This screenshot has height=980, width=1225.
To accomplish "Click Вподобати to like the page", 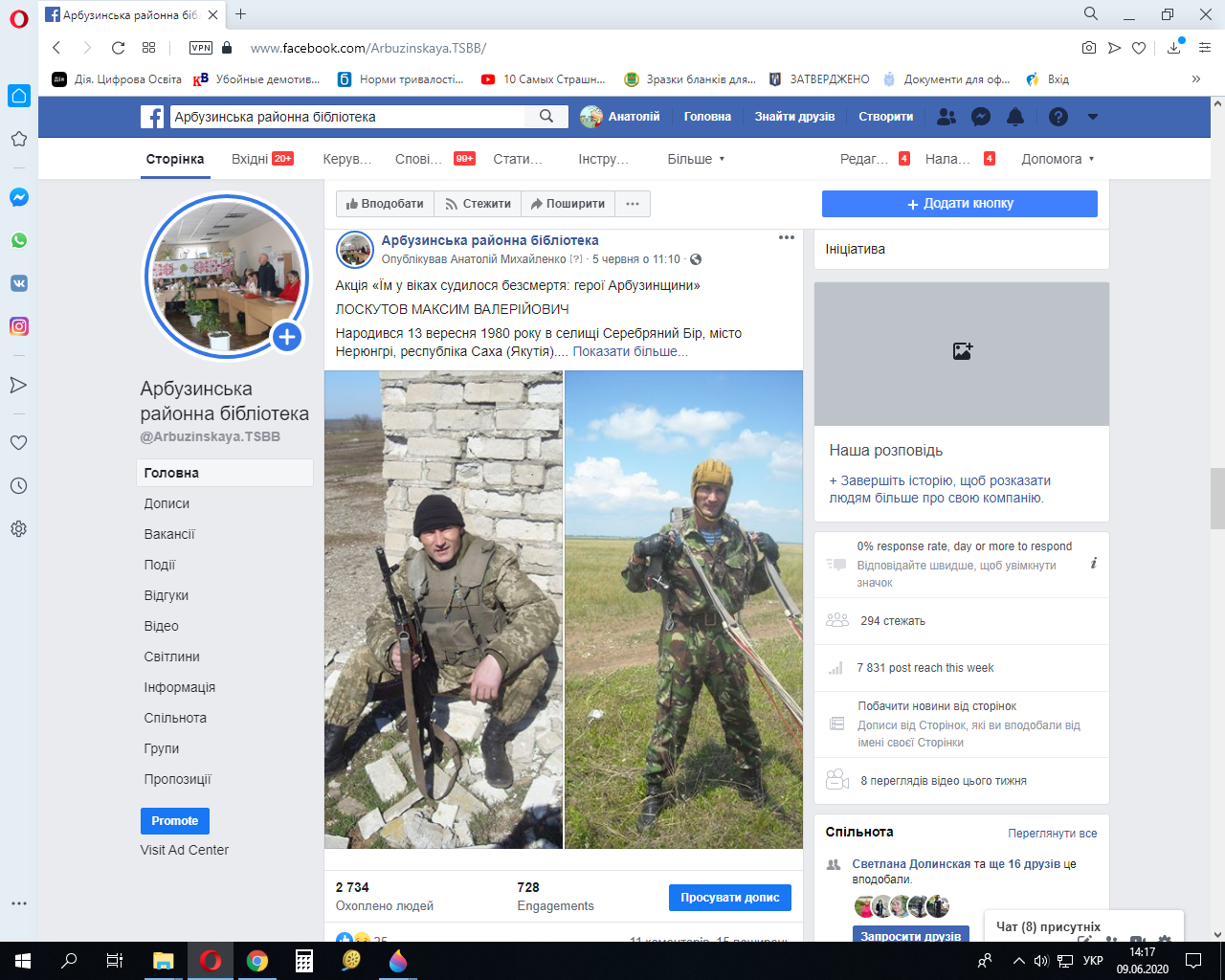I will 385,204.
